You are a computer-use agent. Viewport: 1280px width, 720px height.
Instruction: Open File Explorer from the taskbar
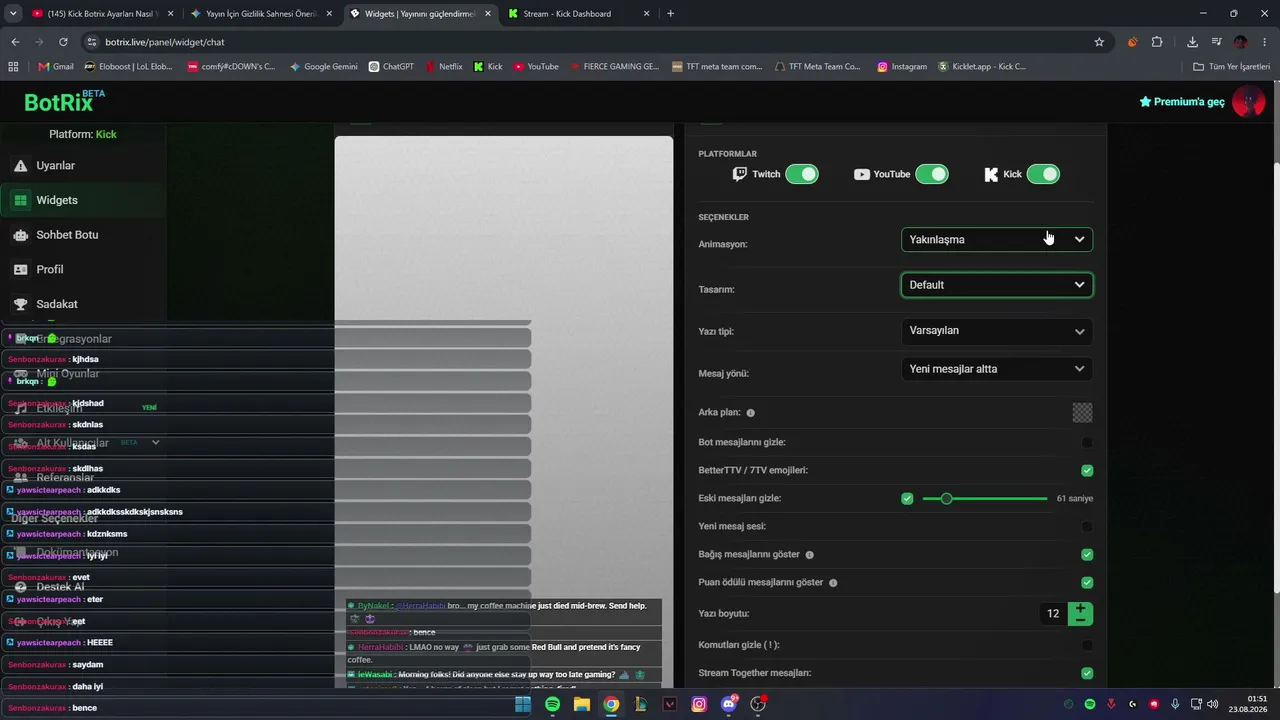click(x=582, y=704)
